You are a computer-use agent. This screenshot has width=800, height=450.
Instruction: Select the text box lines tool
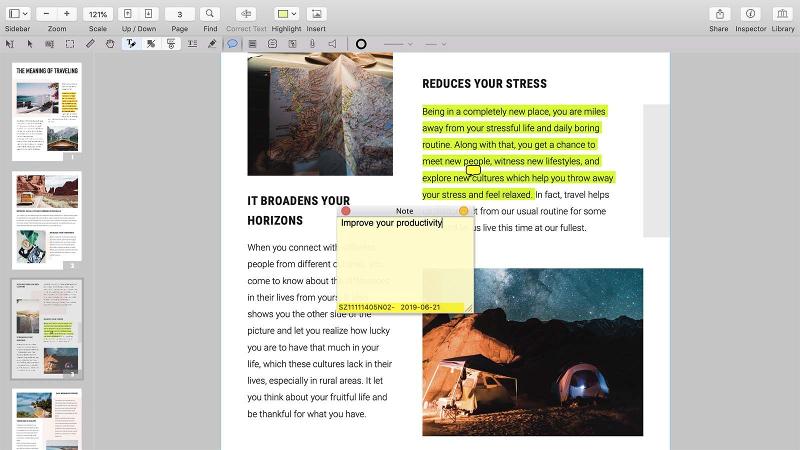[252, 44]
